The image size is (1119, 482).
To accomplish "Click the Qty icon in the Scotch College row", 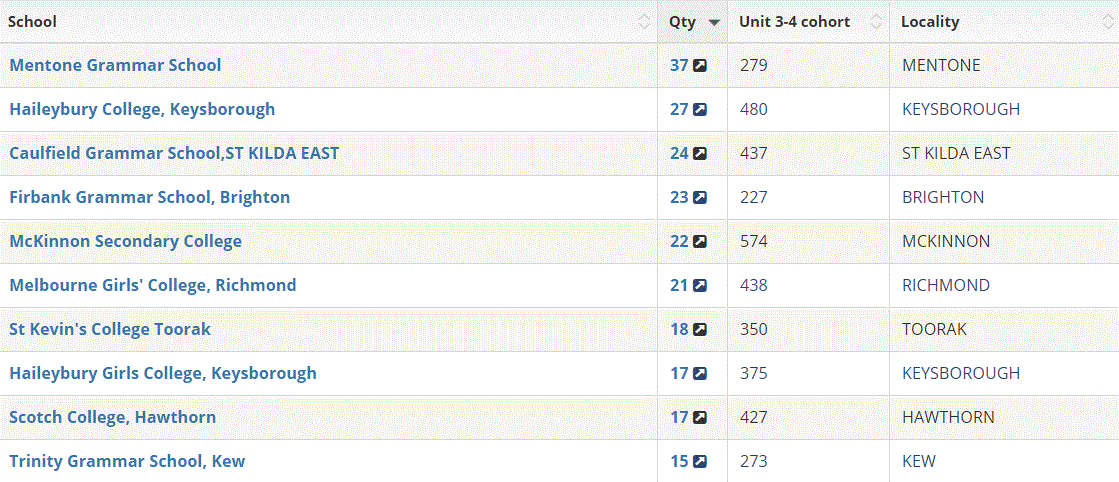I will tap(700, 418).
